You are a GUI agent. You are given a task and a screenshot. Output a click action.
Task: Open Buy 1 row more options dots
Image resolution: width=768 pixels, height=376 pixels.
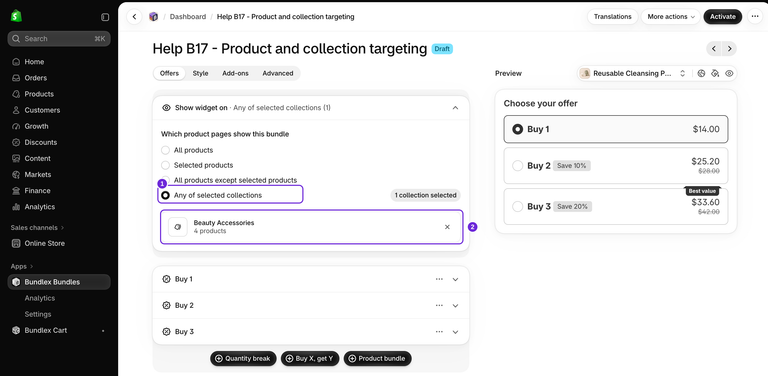(439, 279)
